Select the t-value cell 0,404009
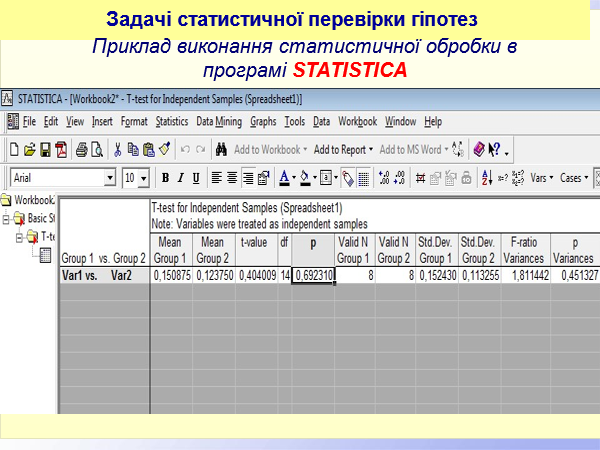Screen dimensions: 600x450 point(257,276)
